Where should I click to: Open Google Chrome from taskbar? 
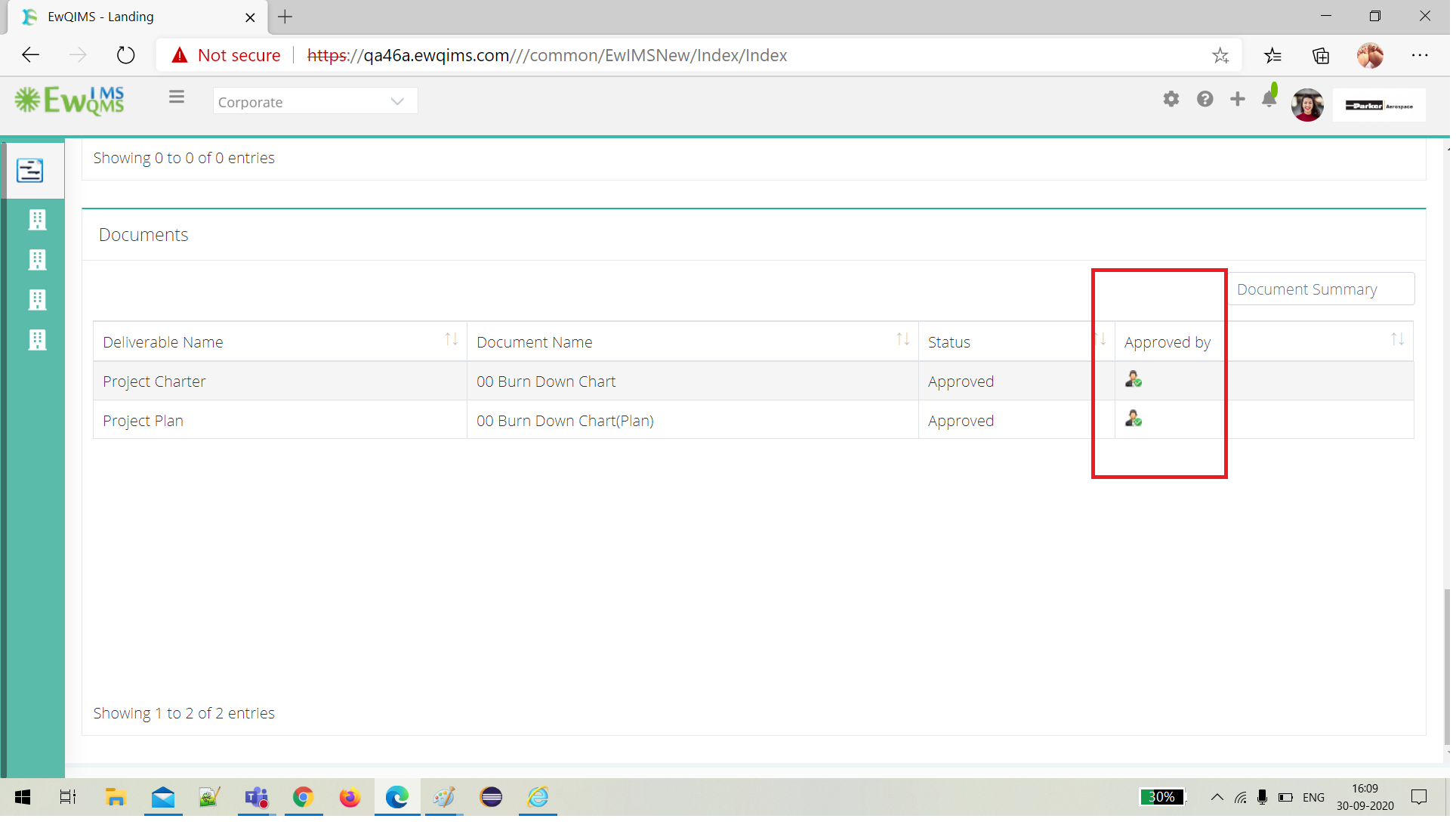[x=303, y=797]
